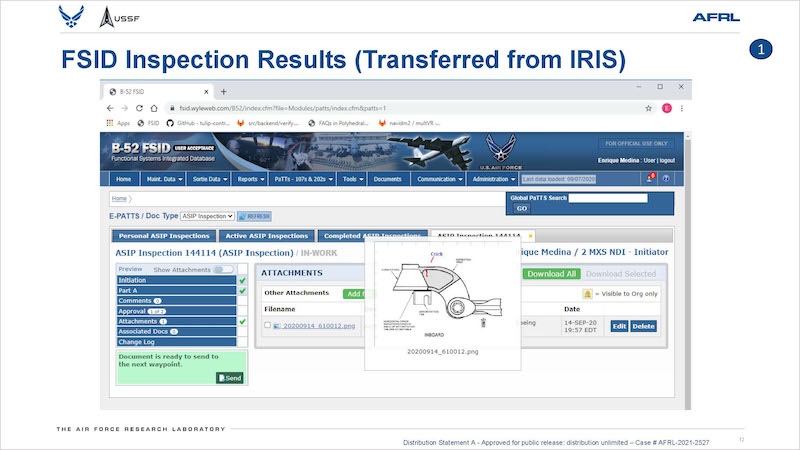This screenshot has height=450, width=800.
Task: Open the Attachments section in the sidebar
Action: (177, 321)
